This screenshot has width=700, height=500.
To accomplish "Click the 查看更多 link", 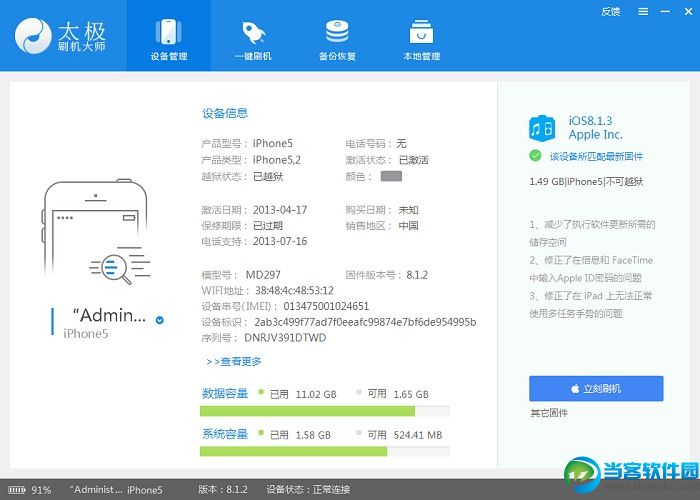I will tap(234, 361).
